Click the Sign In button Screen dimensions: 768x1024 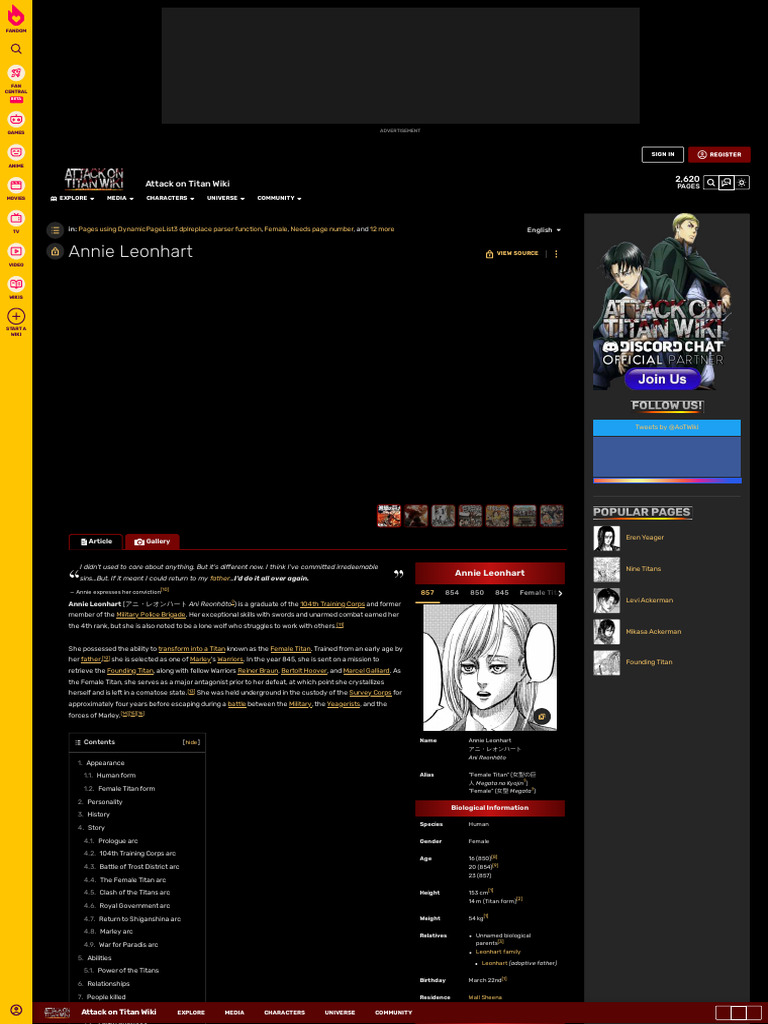(663, 155)
